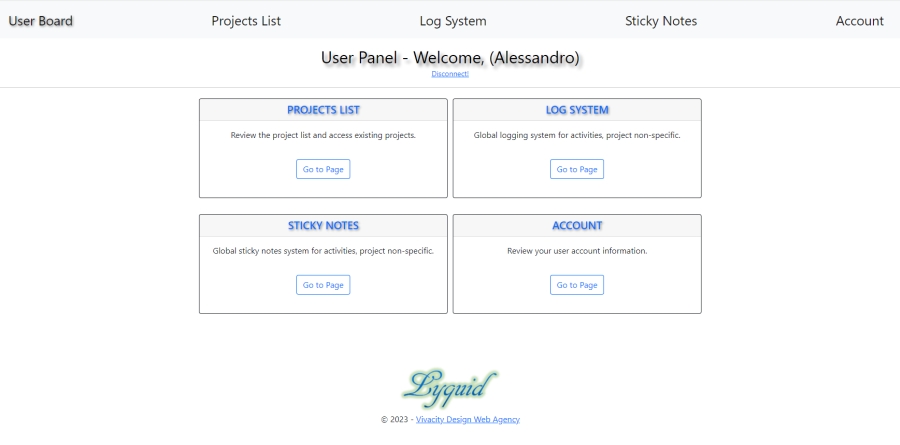
Task: Click the Lyquid logo in the footer
Action: coord(449,388)
